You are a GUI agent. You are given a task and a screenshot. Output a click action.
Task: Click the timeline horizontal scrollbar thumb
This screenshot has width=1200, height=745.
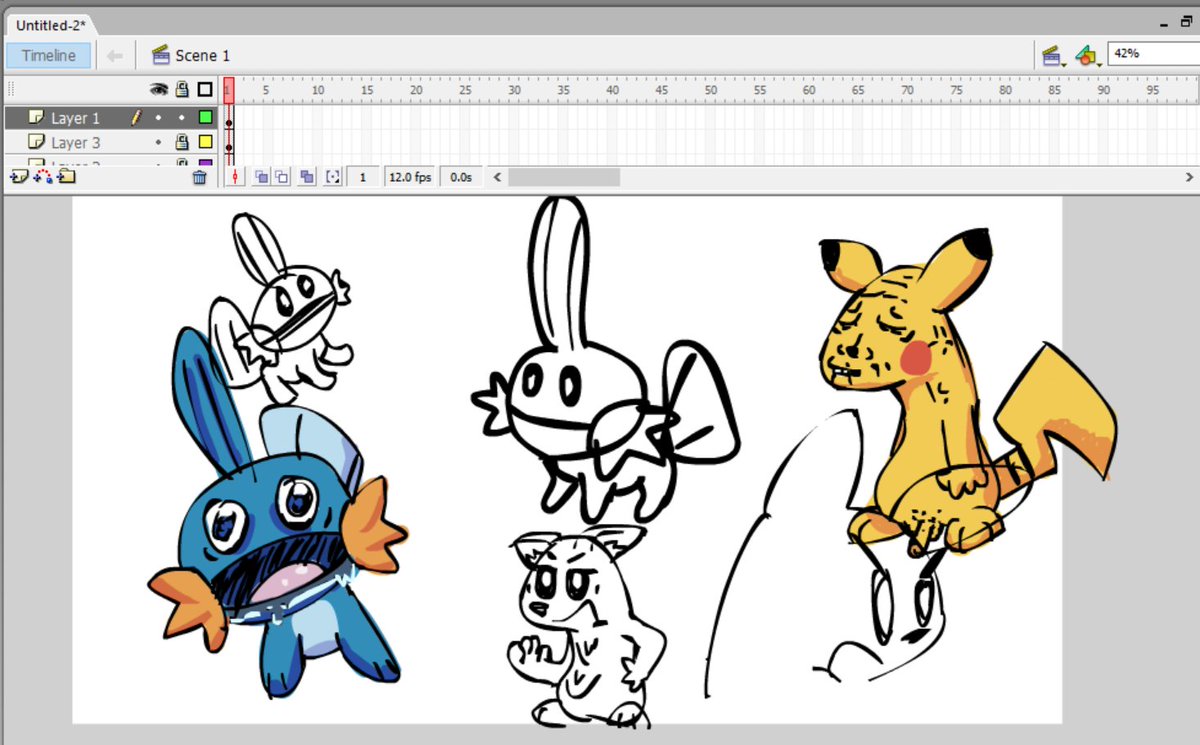564,177
